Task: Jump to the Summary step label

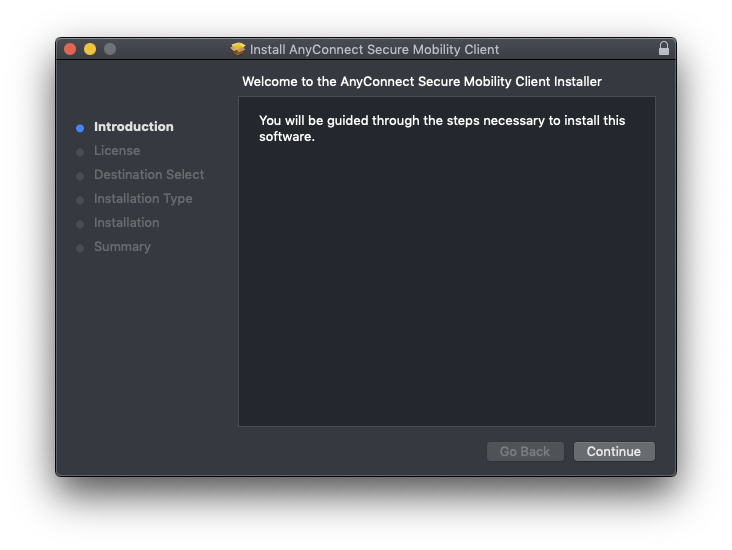Action: tap(122, 247)
